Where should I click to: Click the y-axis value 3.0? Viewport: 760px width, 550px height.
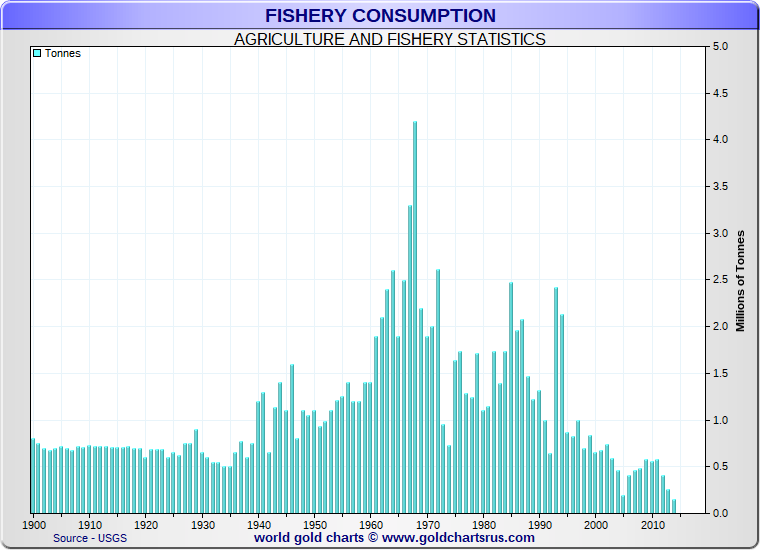pyautogui.click(x=720, y=233)
